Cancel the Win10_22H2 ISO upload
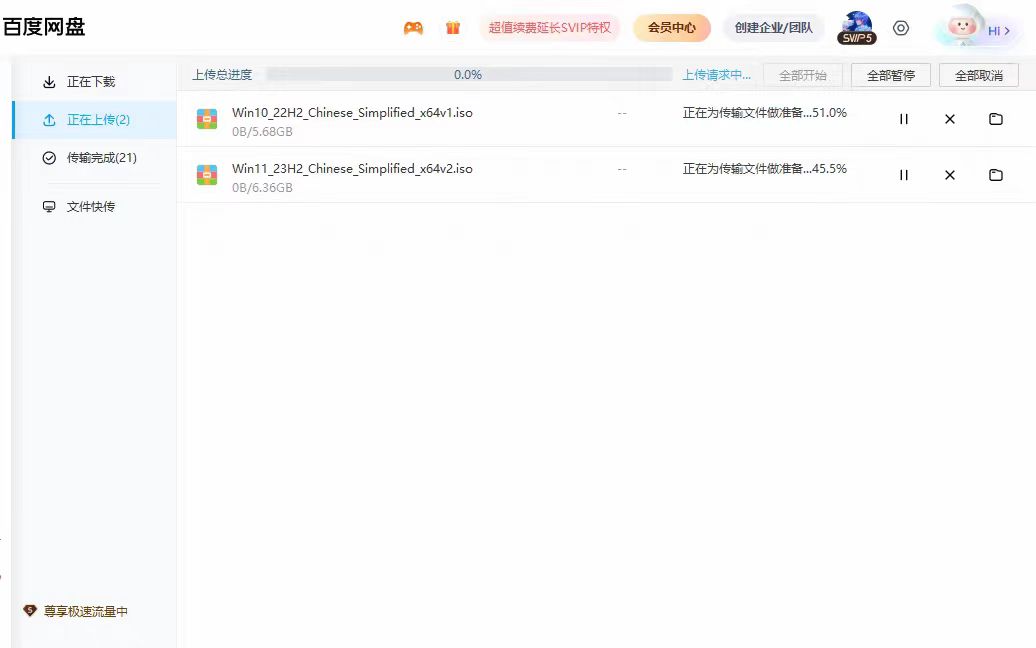Viewport: 1036px width, 648px height. click(949, 118)
